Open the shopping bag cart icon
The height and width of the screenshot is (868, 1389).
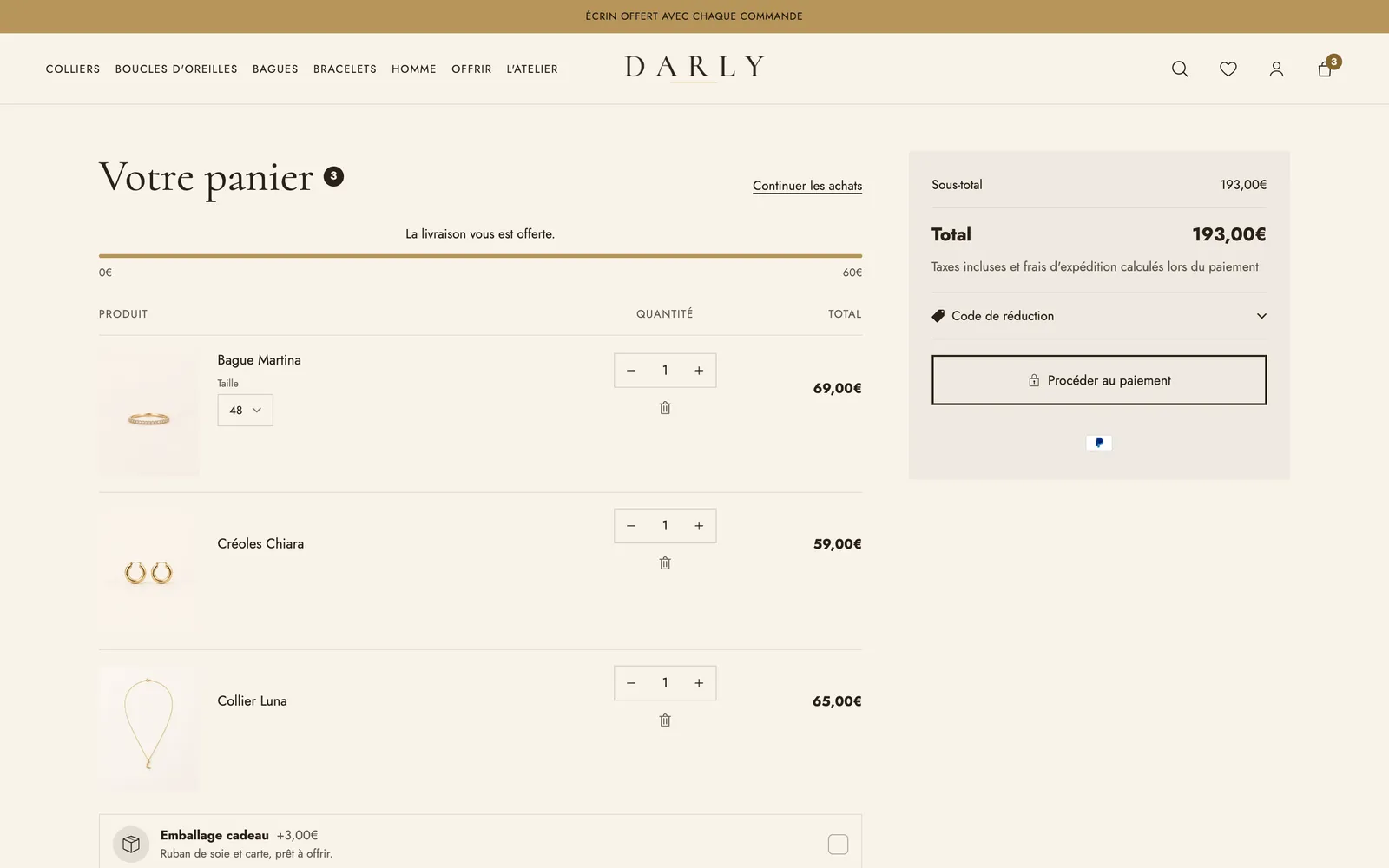[x=1325, y=69]
